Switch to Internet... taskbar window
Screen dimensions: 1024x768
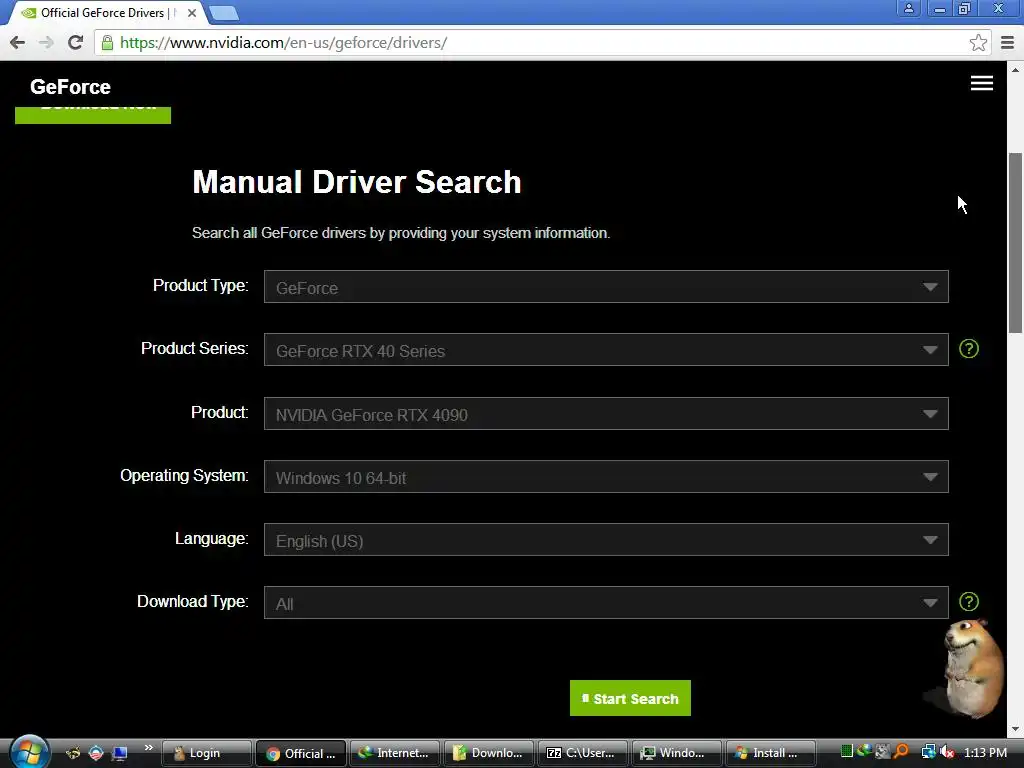394,753
